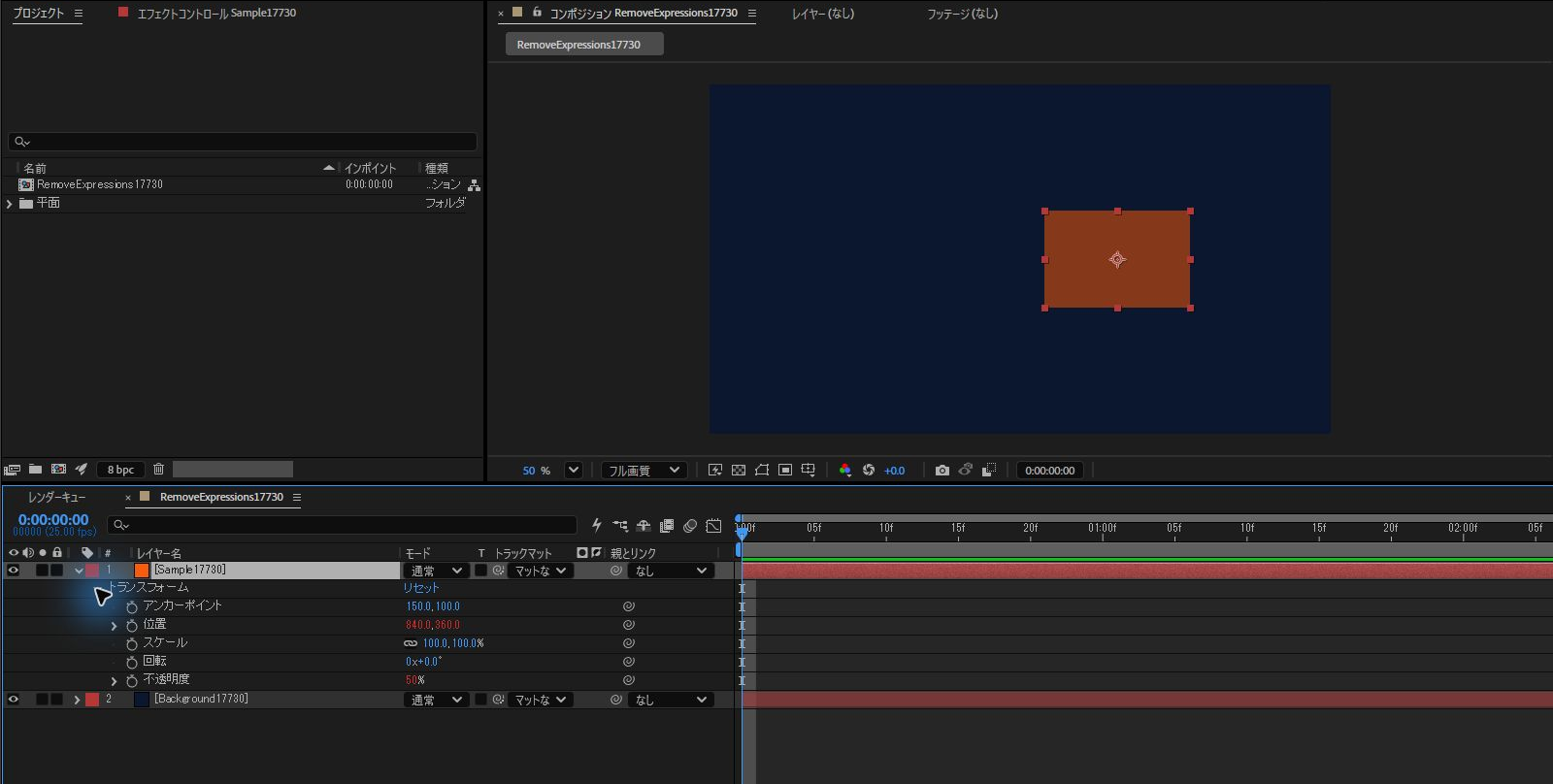Toggle fast previews lightning icon in viewer
Image resolution: width=1553 pixels, height=784 pixels.
point(715,471)
